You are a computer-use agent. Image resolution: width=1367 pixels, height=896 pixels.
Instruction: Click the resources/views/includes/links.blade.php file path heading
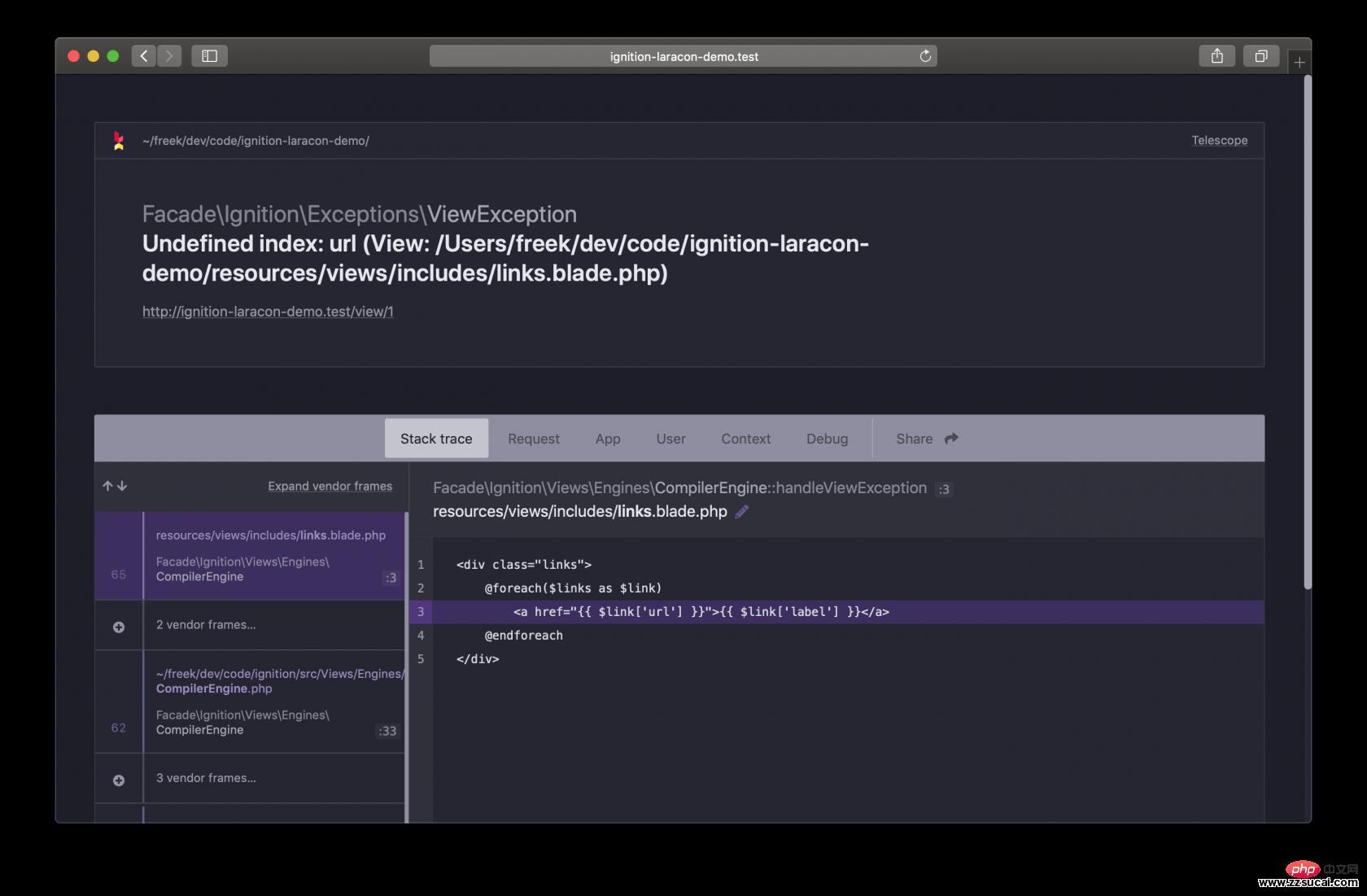click(x=580, y=511)
